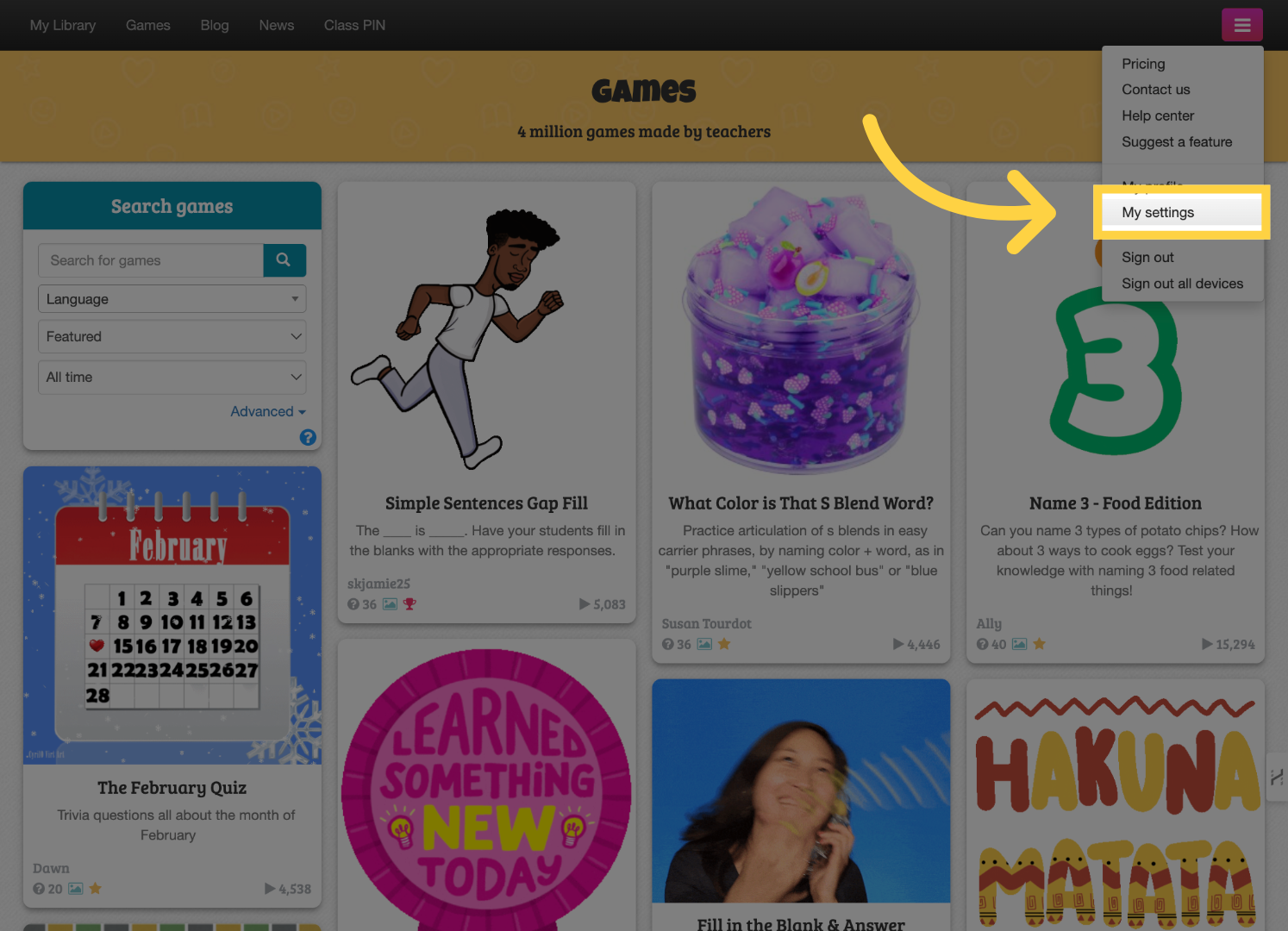Viewport: 1288px width, 931px height.
Task: Open the February calendar game thumbnail
Action: pos(172,615)
